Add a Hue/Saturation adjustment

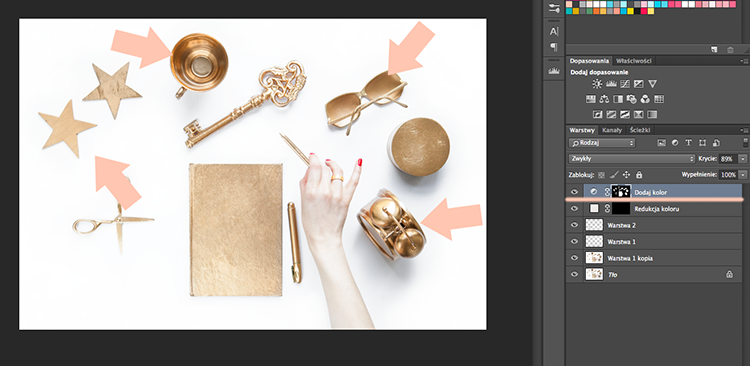tap(591, 99)
